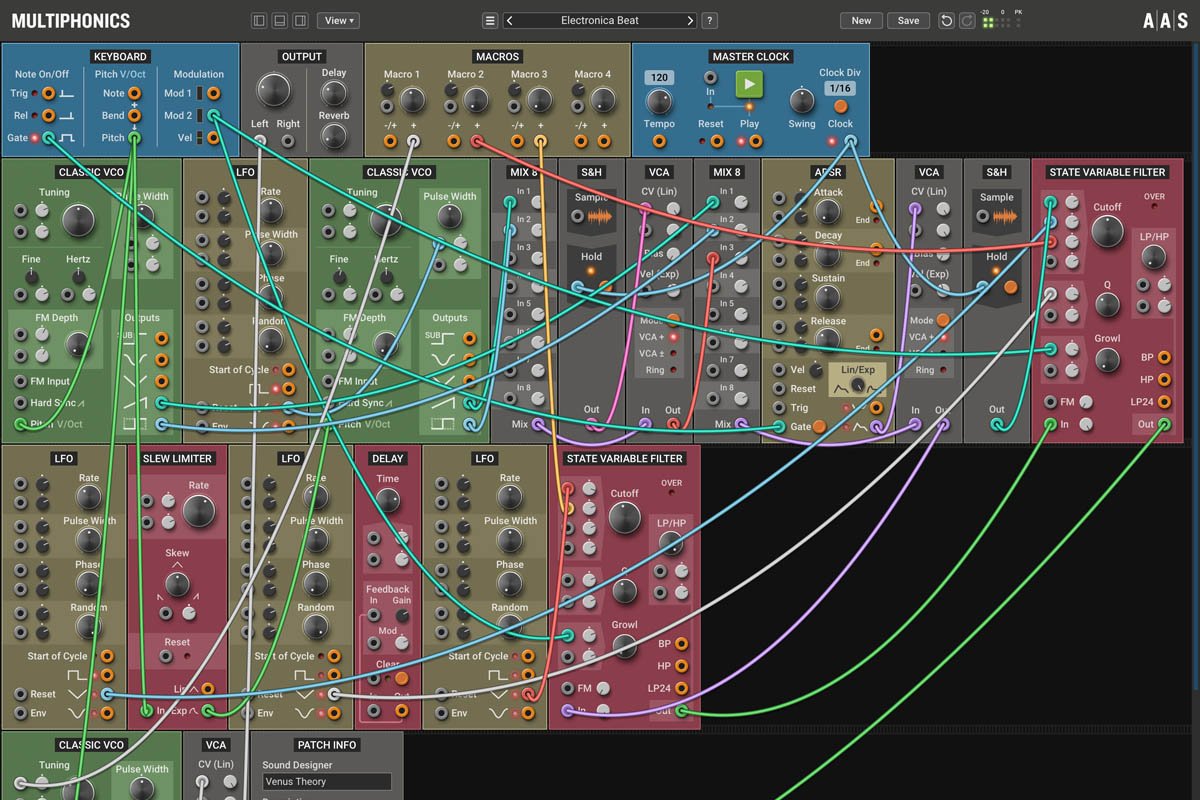
Task: Click the ADSR Trig input jack
Action: 778,407
